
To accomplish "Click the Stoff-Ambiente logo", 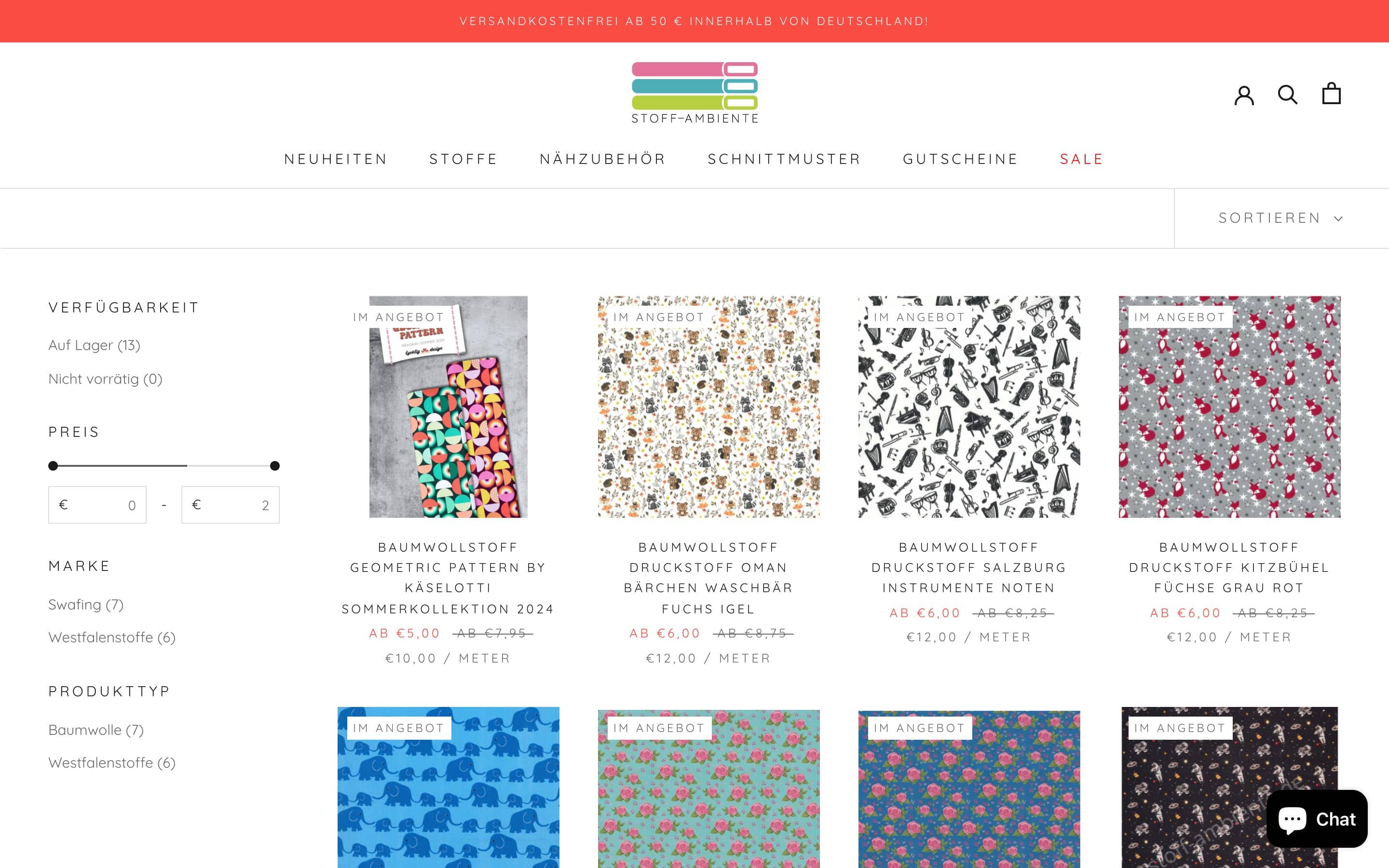I will tap(694, 93).
